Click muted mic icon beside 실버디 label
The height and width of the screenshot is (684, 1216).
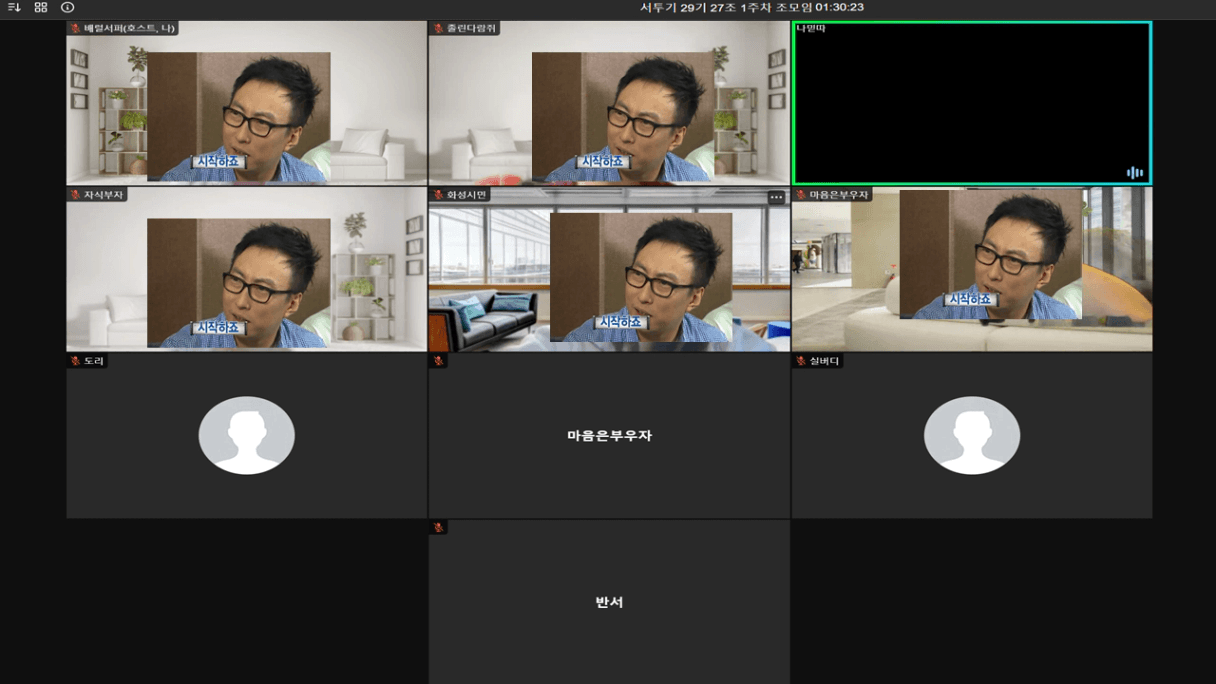click(x=801, y=361)
